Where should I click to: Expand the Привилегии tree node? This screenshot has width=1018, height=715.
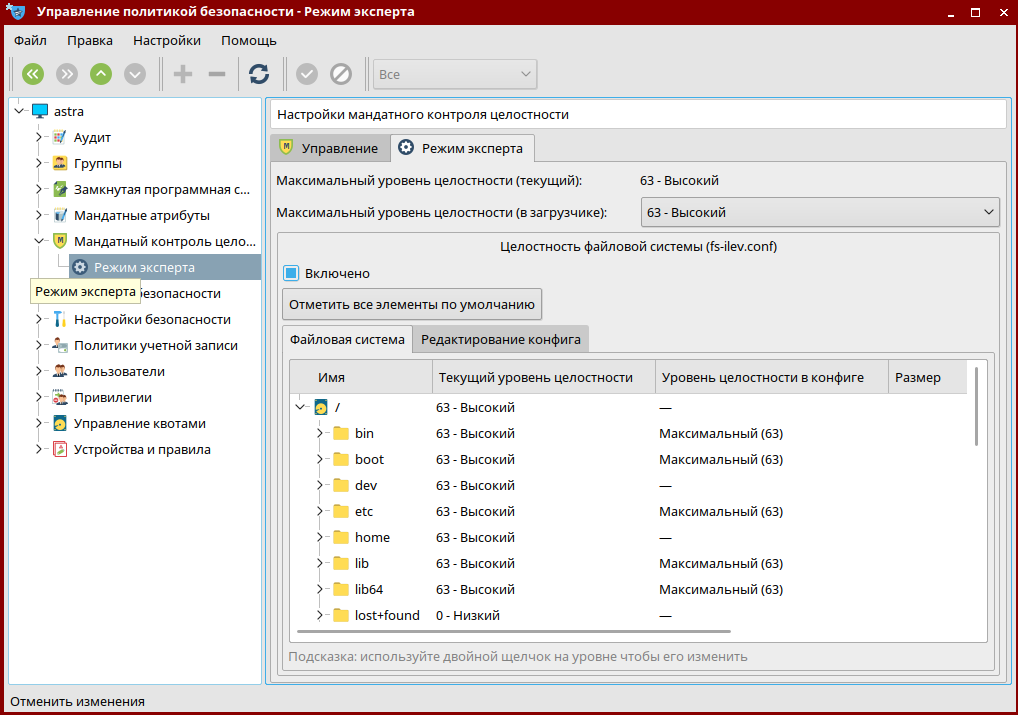(x=39, y=397)
